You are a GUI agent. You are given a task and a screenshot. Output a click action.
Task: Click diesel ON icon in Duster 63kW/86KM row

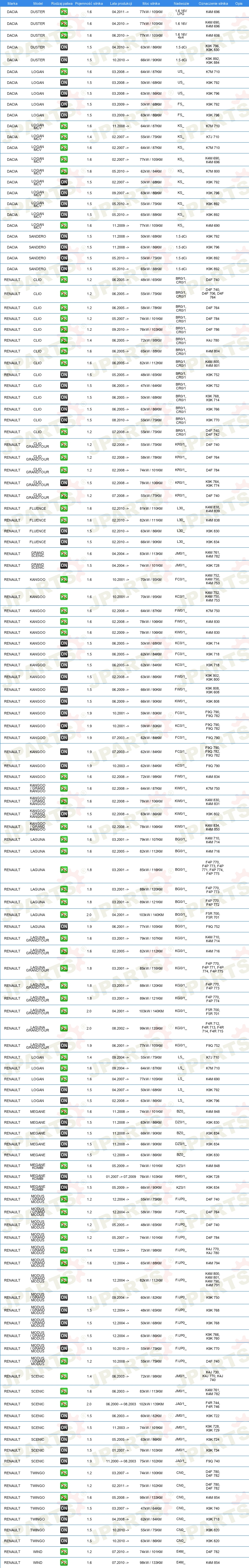pos(64,47)
